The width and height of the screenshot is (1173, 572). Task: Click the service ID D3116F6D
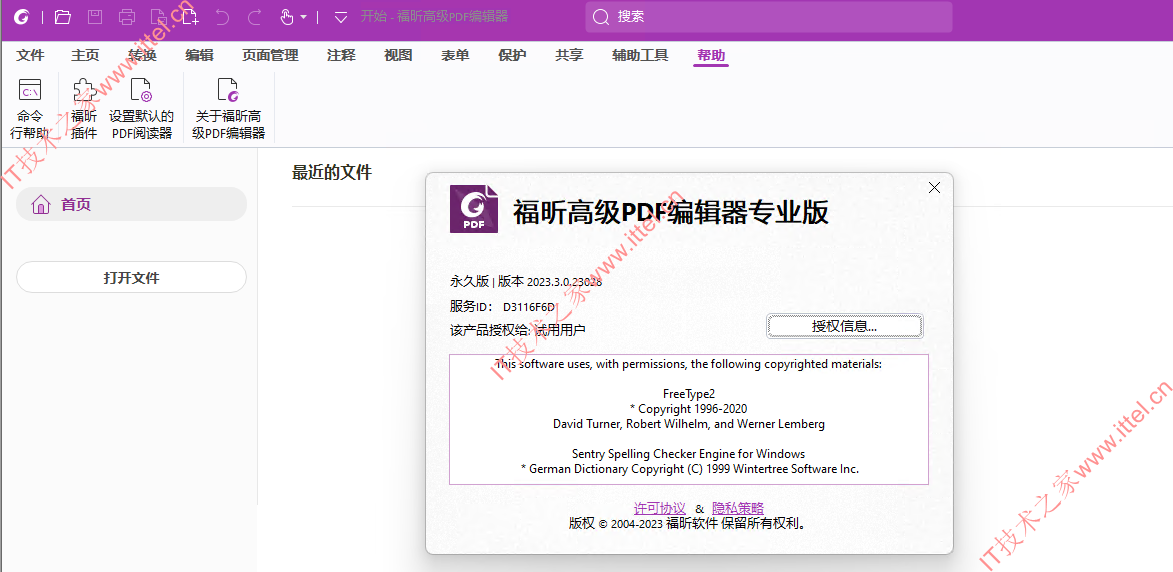click(x=528, y=306)
